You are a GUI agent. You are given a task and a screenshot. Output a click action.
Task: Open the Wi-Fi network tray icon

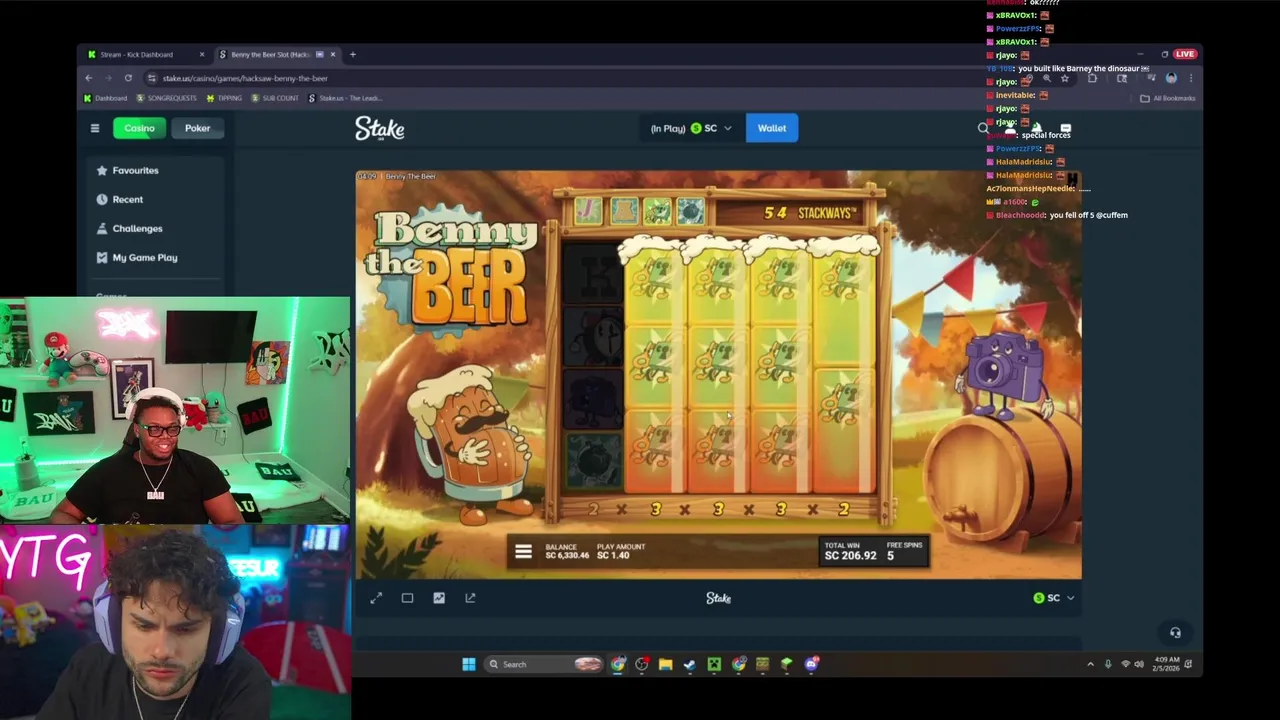coord(1125,664)
